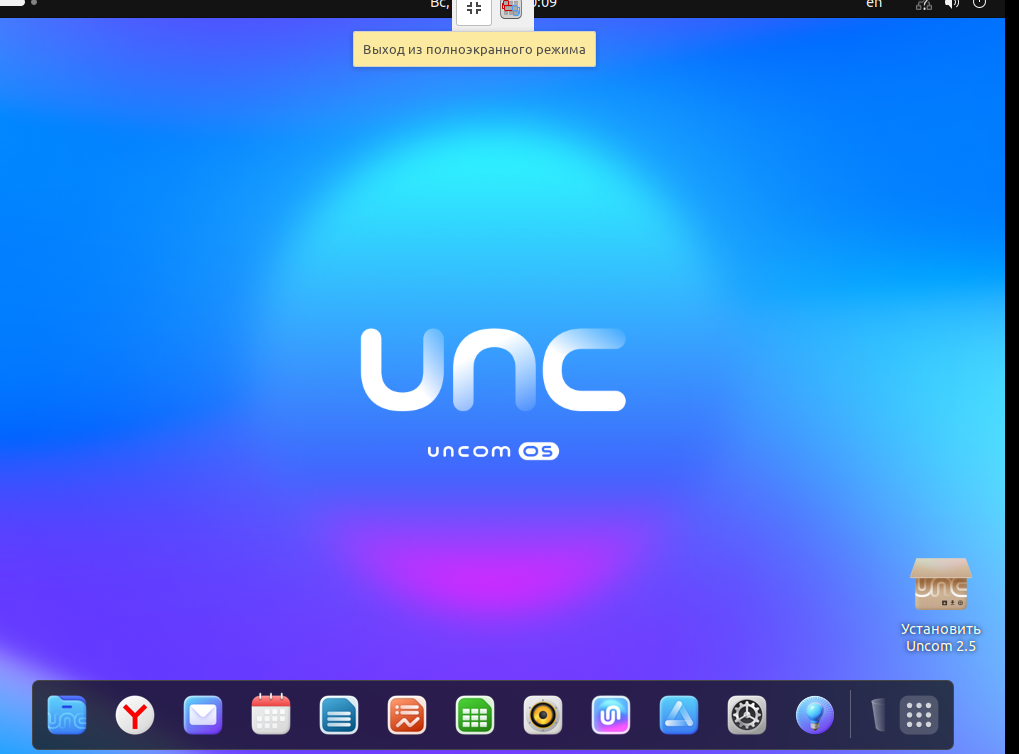Open Activities overview pill at top-left
The image size is (1019, 754).
[x=12, y=3]
